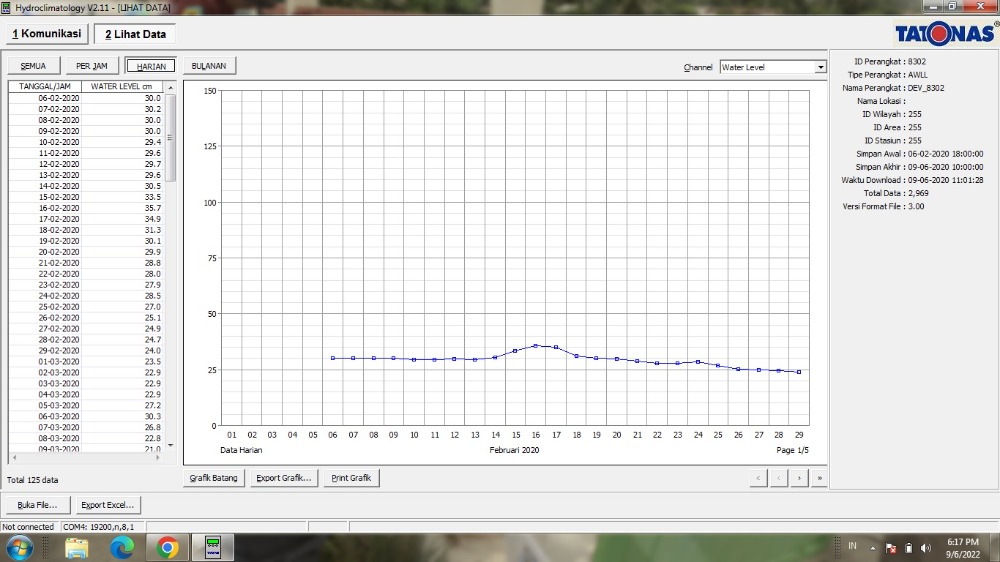
Task: Open File Explorer from taskbar
Action: click(x=77, y=547)
